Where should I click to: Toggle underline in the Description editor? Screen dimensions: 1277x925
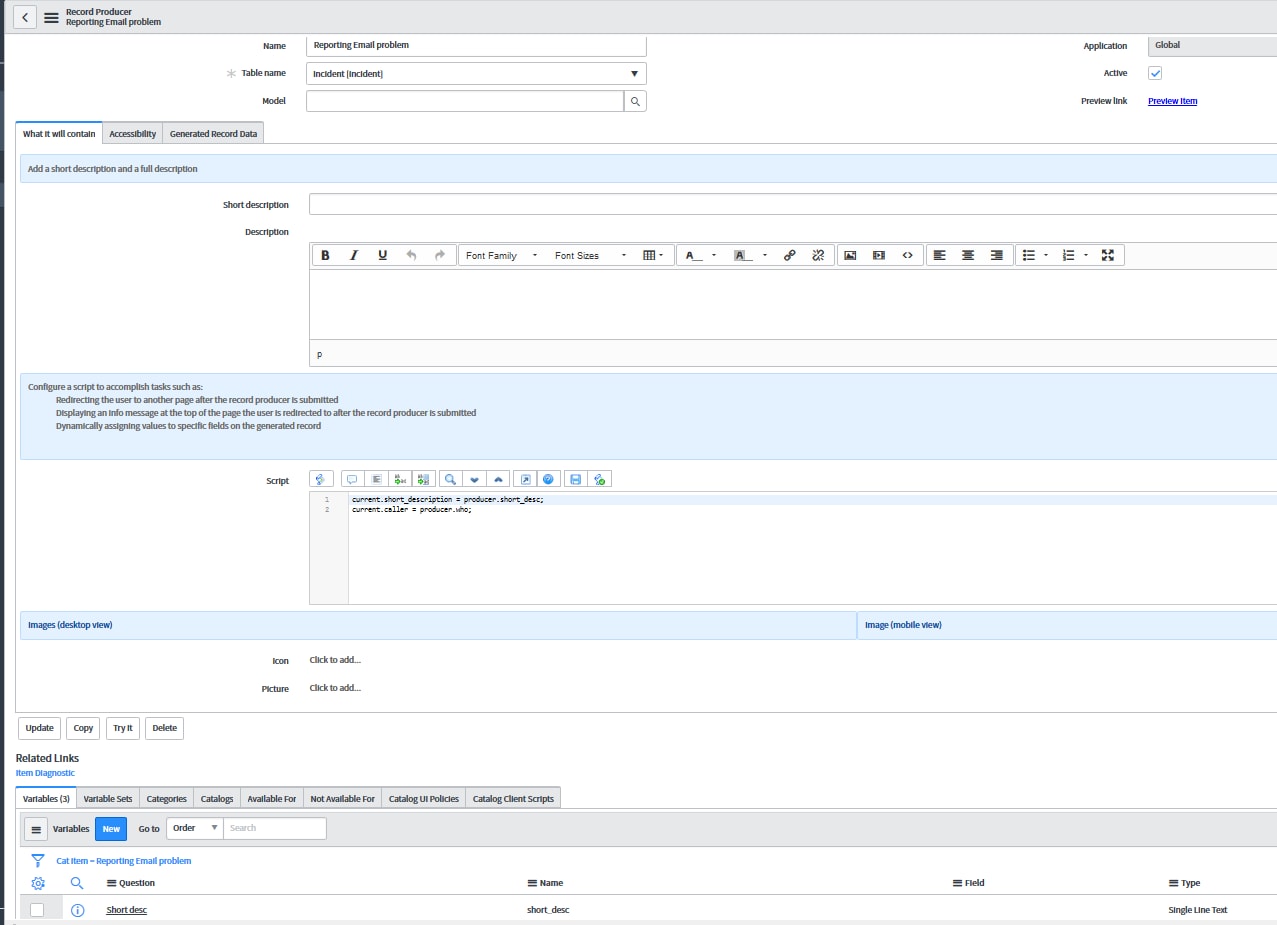[382, 255]
